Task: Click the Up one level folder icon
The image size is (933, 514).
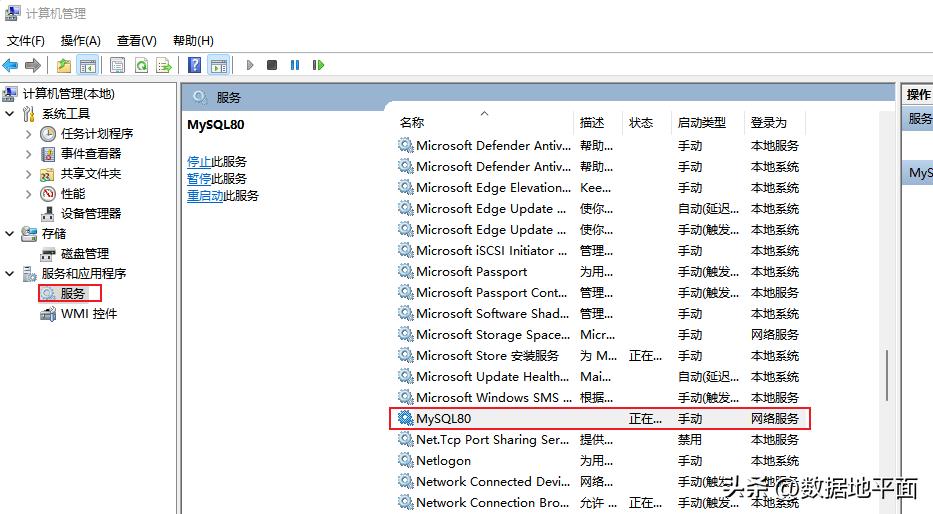Action: pyautogui.click(x=64, y=65)
